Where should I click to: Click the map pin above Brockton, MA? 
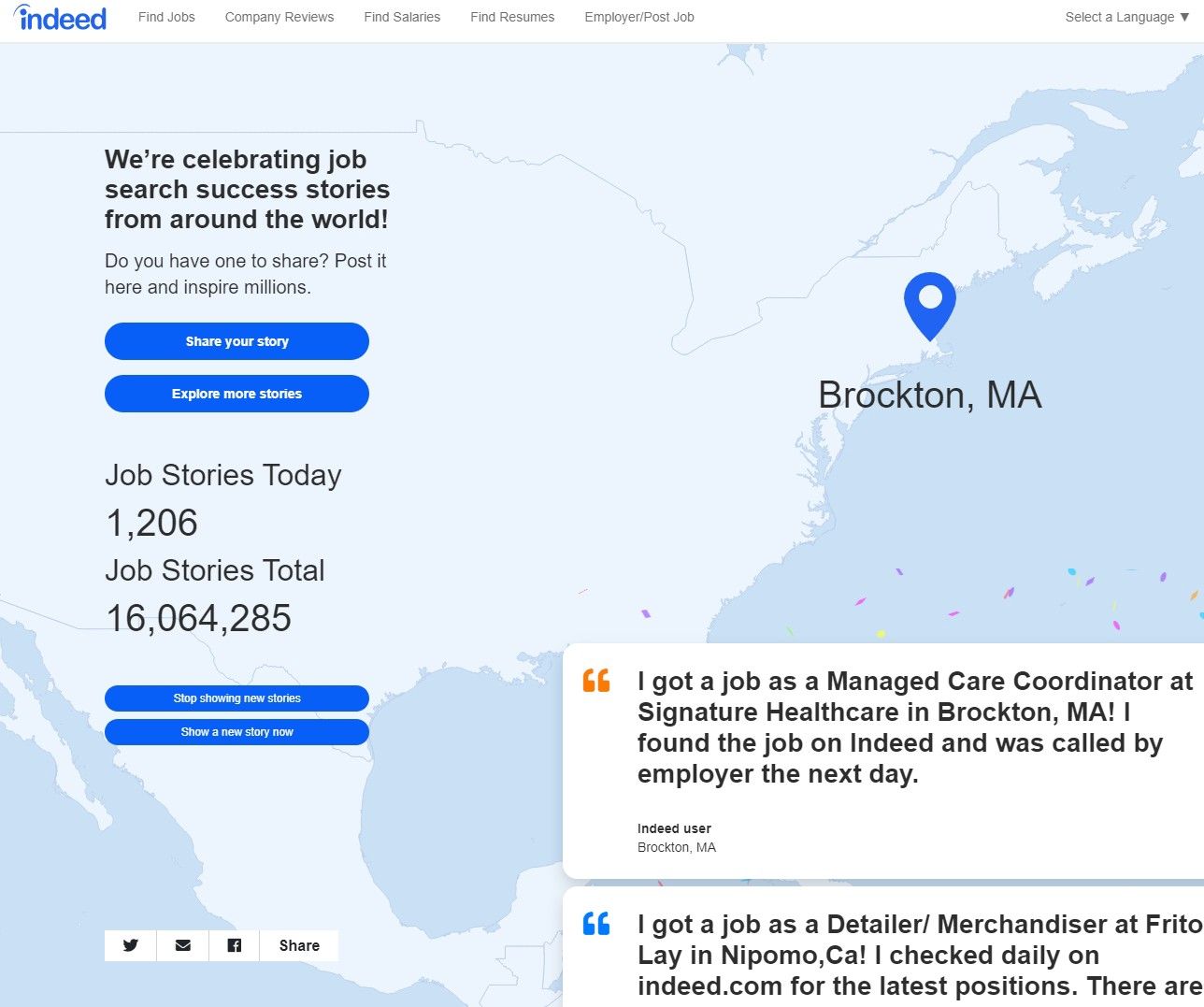tap(930, 304)
